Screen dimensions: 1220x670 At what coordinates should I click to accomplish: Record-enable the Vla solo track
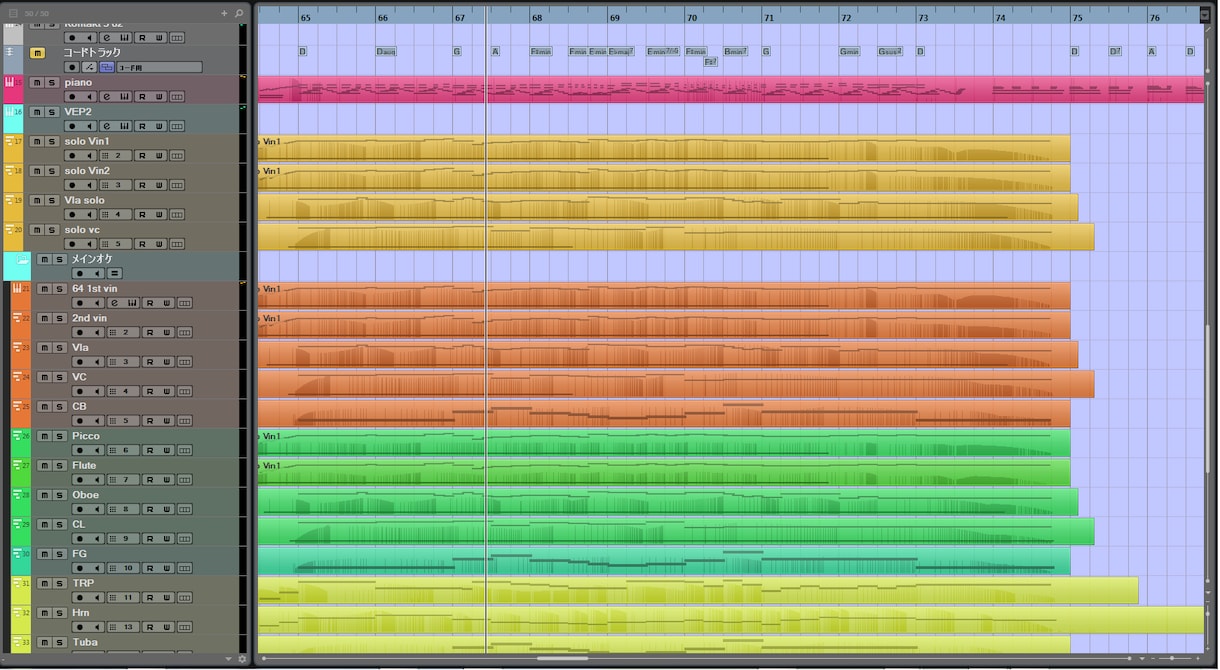tap(73, 215)
